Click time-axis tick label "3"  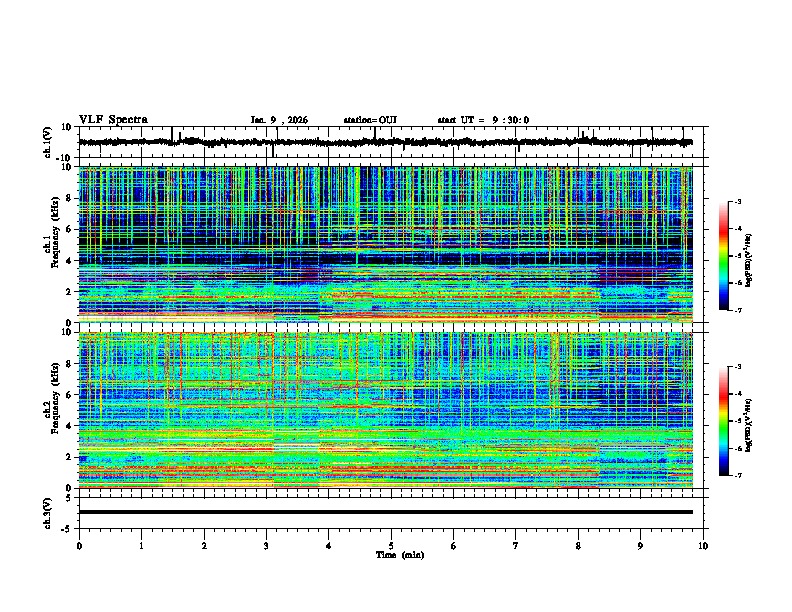click(x=266, y=546)
